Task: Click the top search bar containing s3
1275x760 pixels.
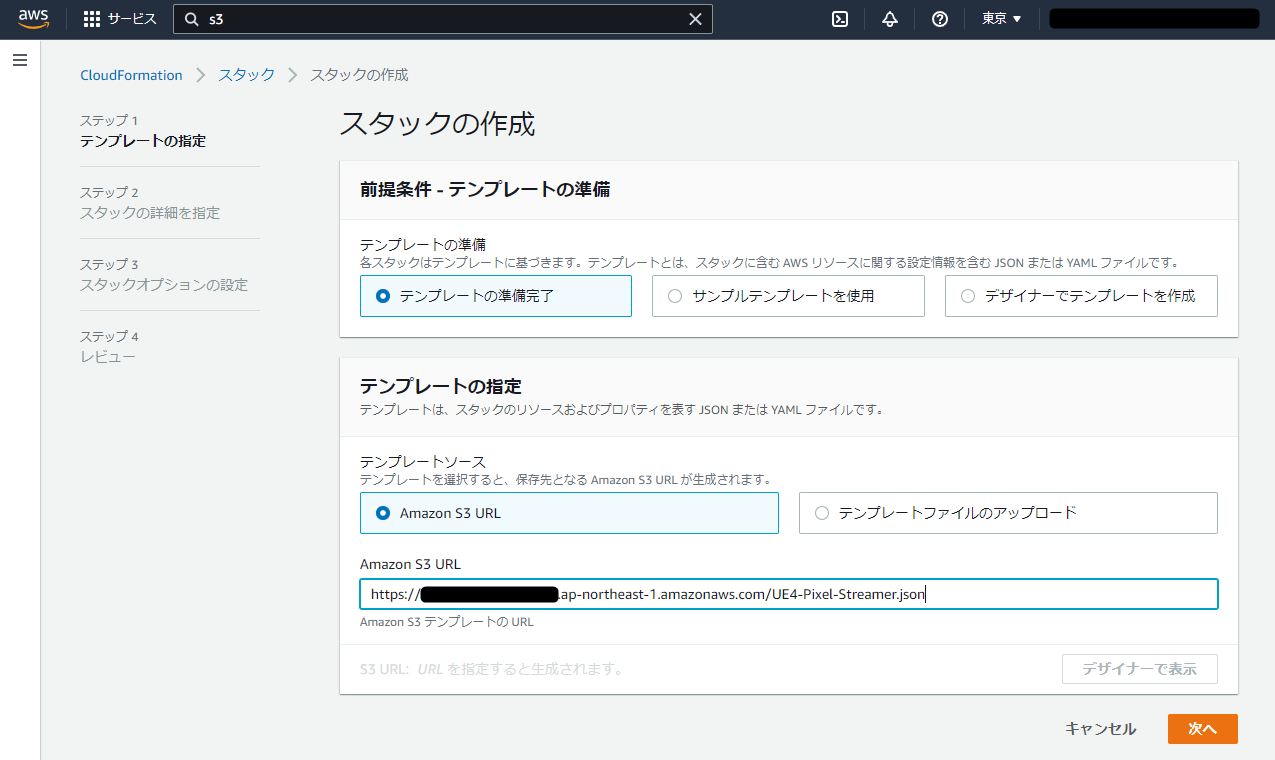Action: pyautogui.click(x=443, y=19)
